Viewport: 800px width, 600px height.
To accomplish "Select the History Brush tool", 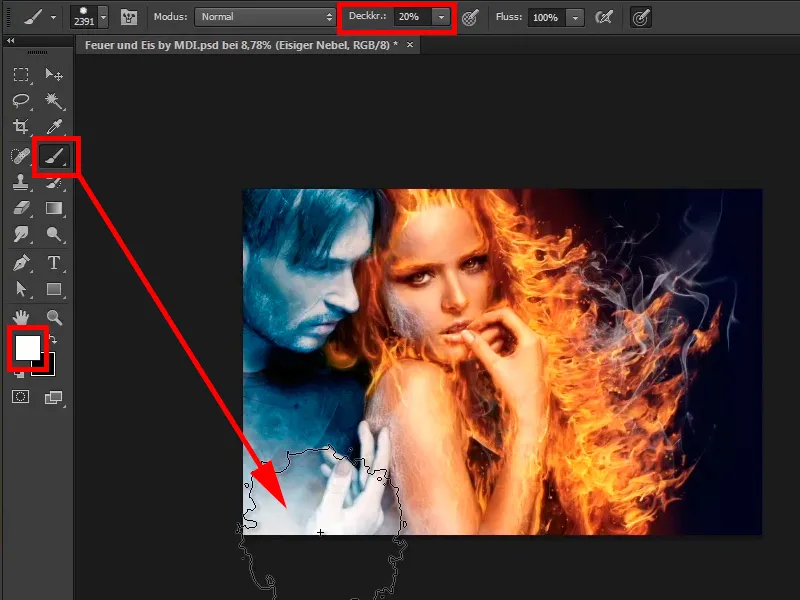I will (x=54, y=183).
